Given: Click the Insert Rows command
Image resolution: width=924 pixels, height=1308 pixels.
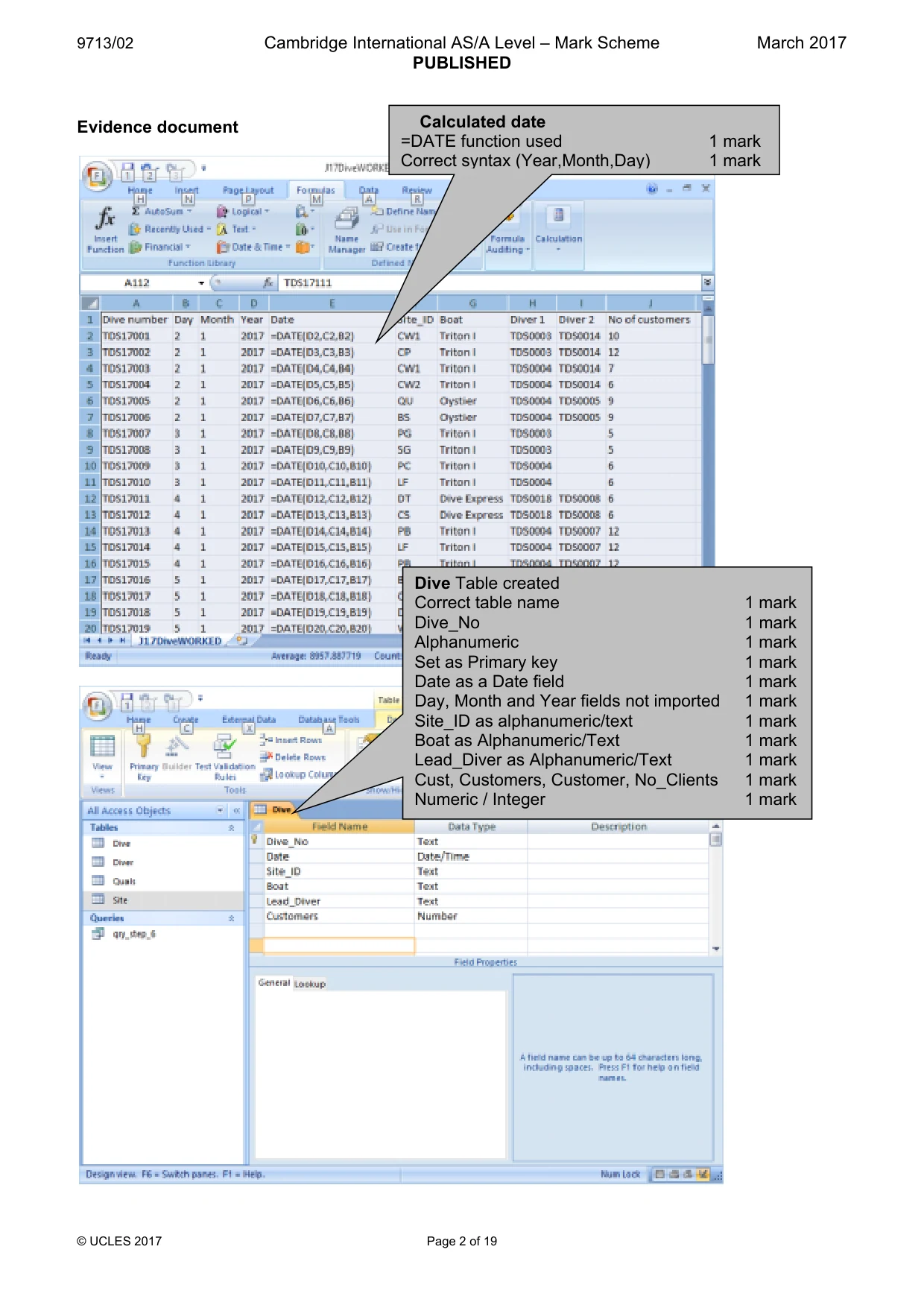Looking at the screenshot, I should click(x=291, y=740).
